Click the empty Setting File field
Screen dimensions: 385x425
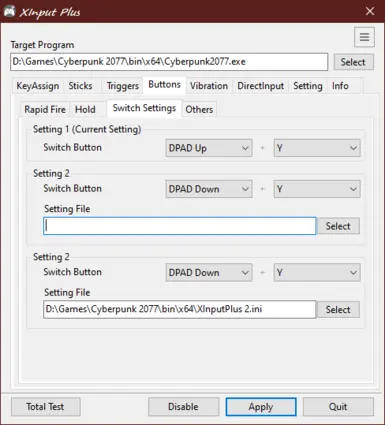point(180,226)
